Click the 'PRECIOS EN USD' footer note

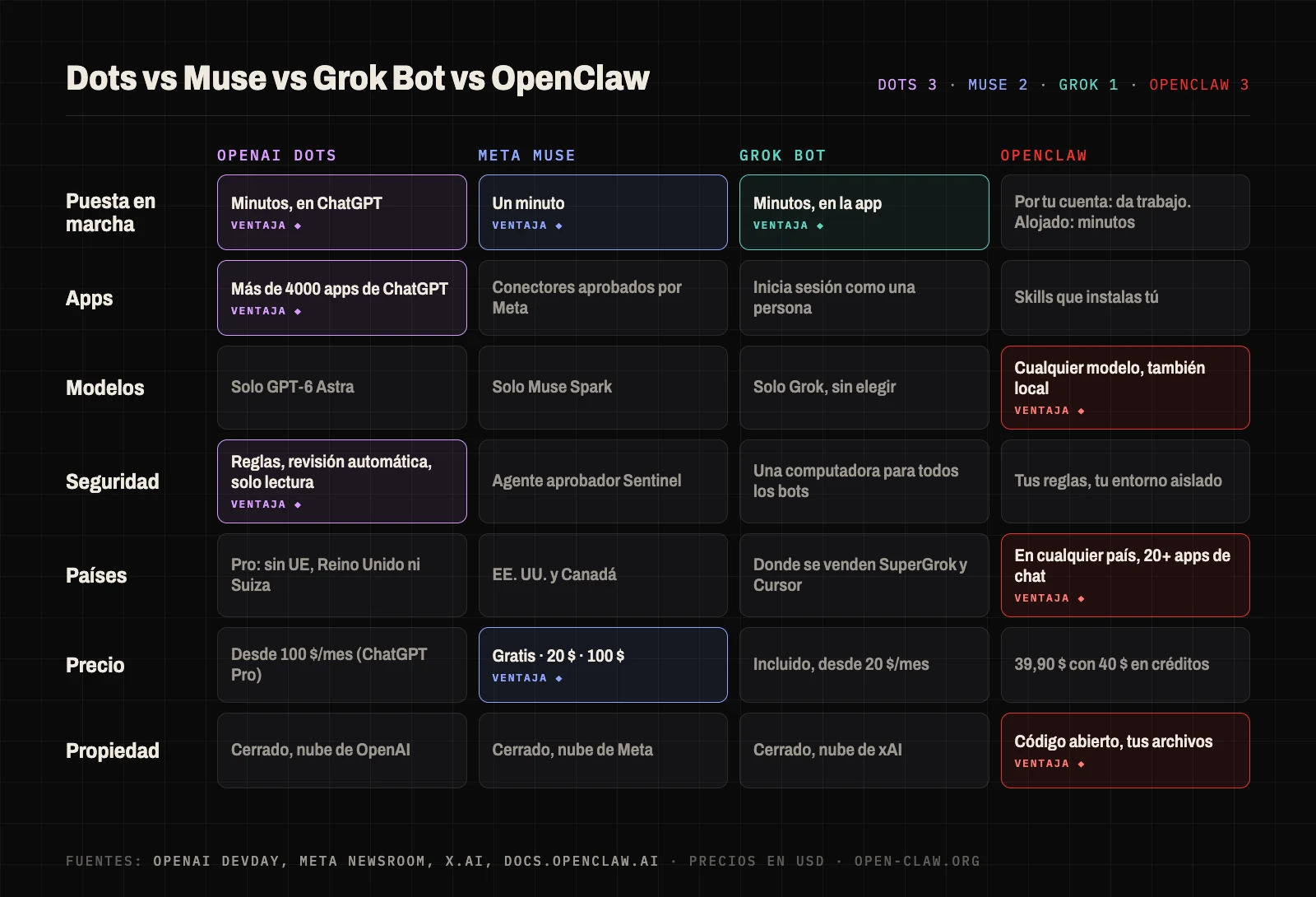pos(757,862)
